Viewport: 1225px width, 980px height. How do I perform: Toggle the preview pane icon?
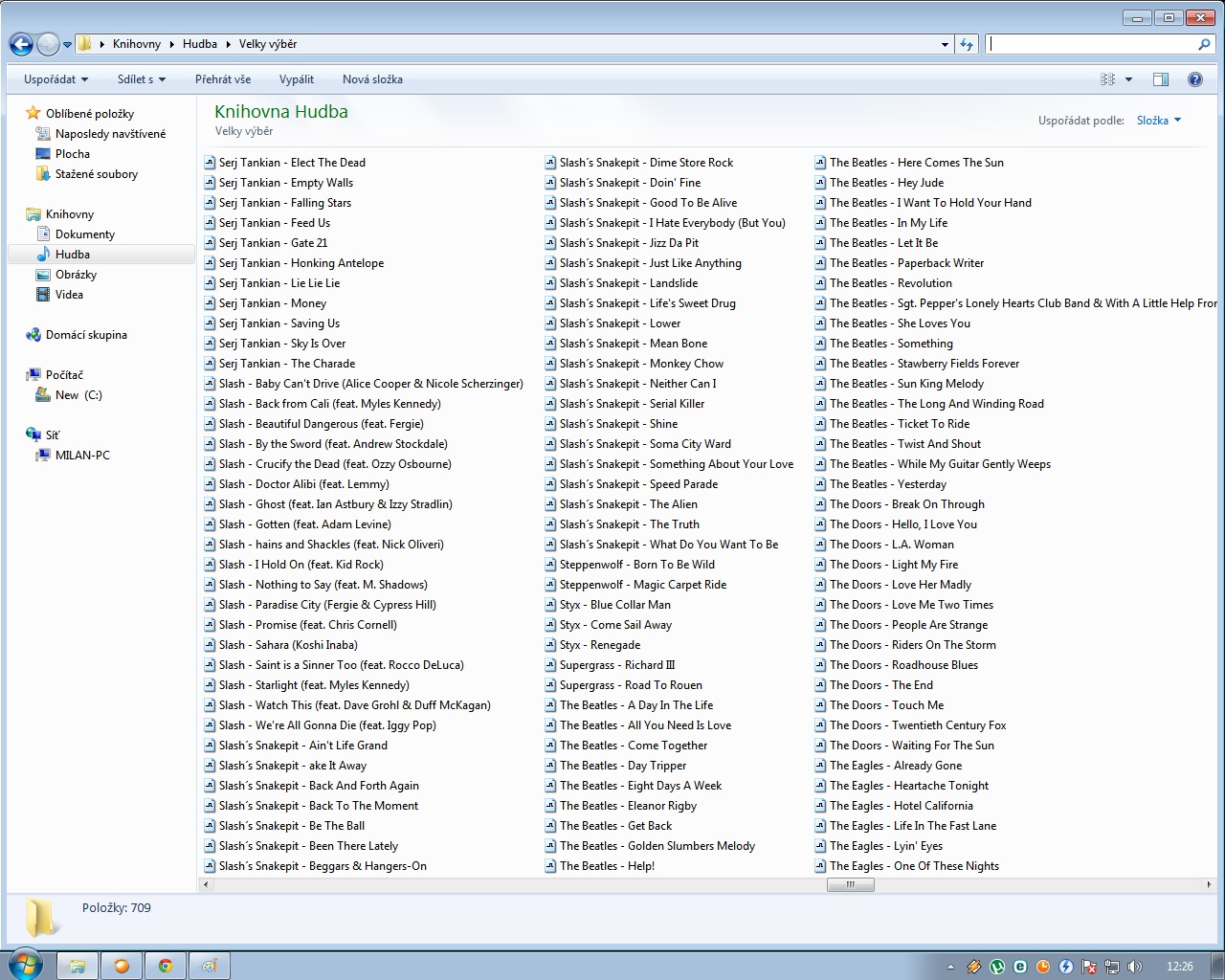click(1161, 79)
